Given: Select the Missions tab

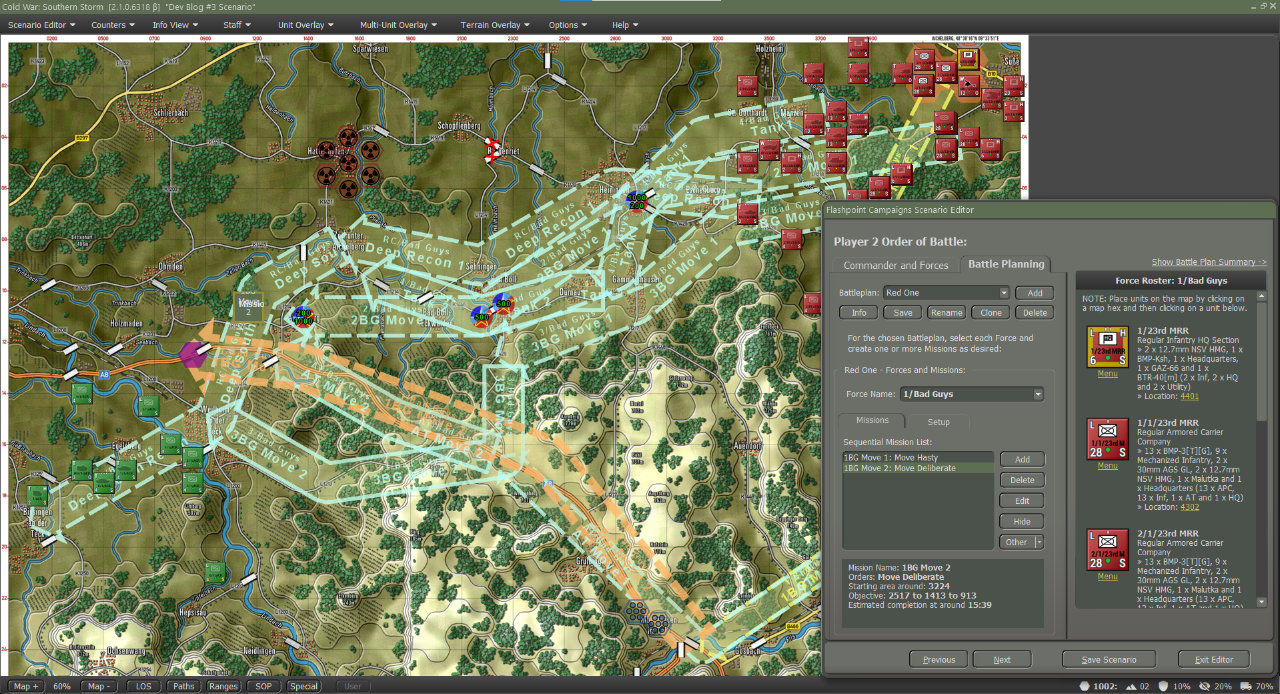Looking at the screenshot, I should click(871, 421).
